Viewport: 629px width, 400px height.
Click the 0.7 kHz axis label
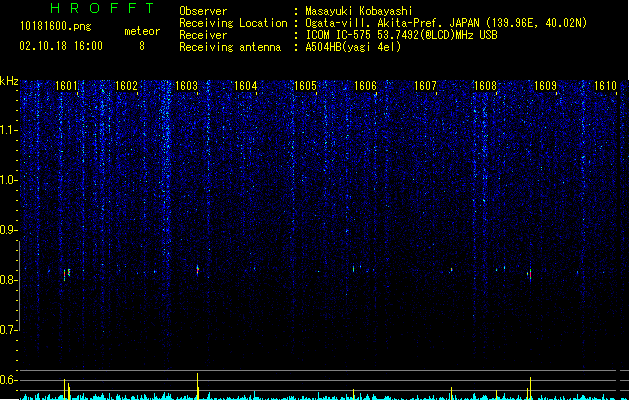pos(9,330)
